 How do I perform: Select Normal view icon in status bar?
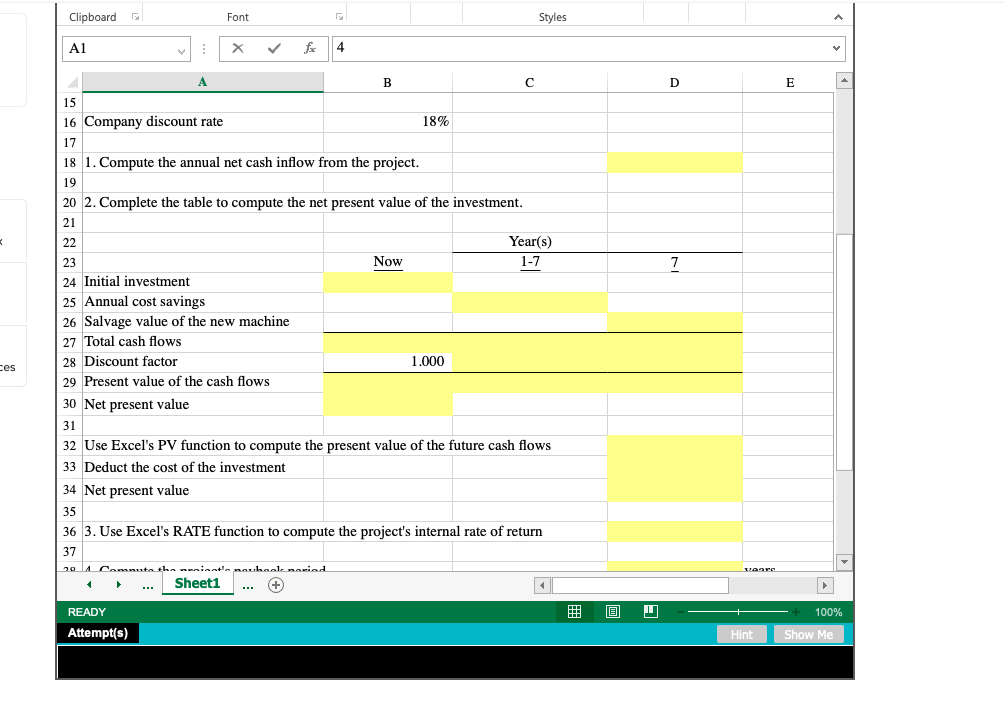(x=574, y=611)
